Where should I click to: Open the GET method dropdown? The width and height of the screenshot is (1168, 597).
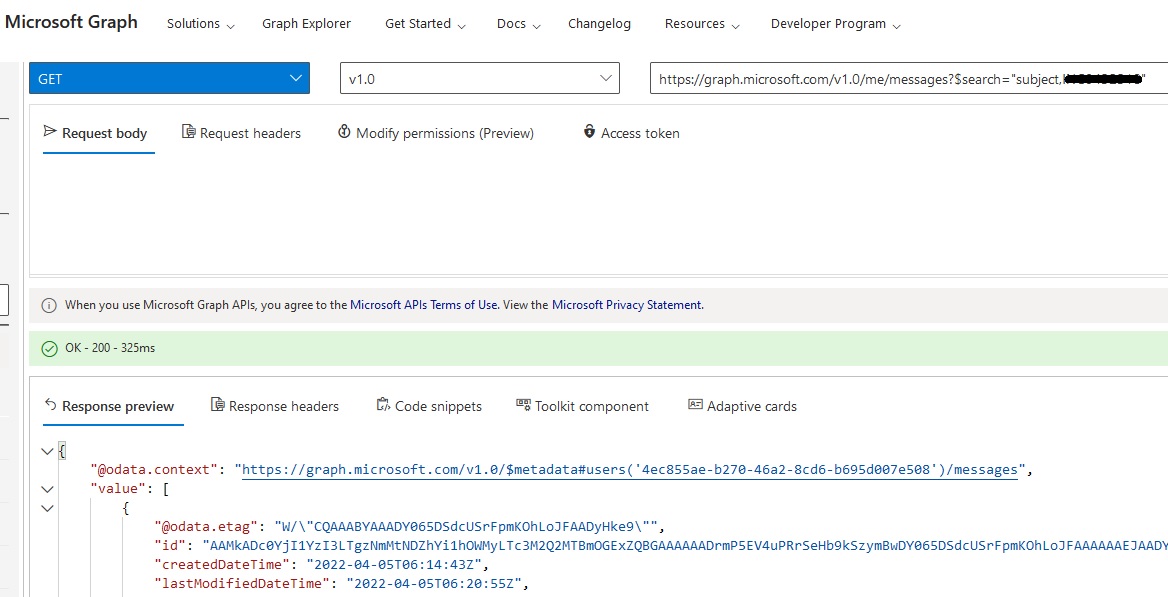pos(169,78)
